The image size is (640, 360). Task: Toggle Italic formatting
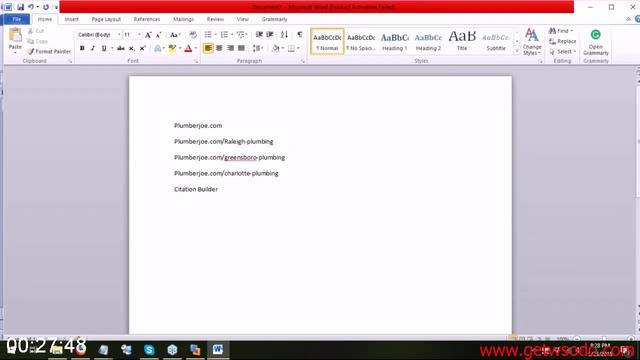(93, 49)
